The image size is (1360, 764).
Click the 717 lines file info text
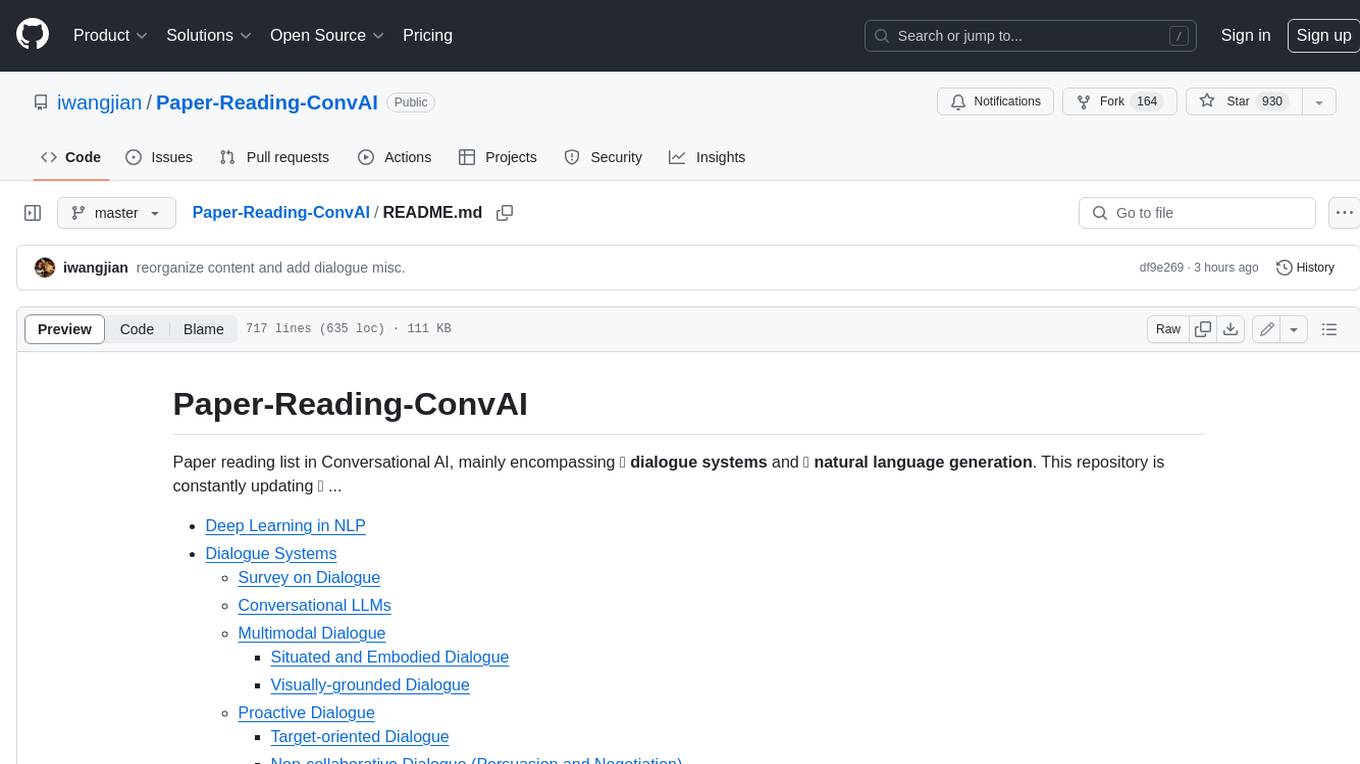[348, 329]
